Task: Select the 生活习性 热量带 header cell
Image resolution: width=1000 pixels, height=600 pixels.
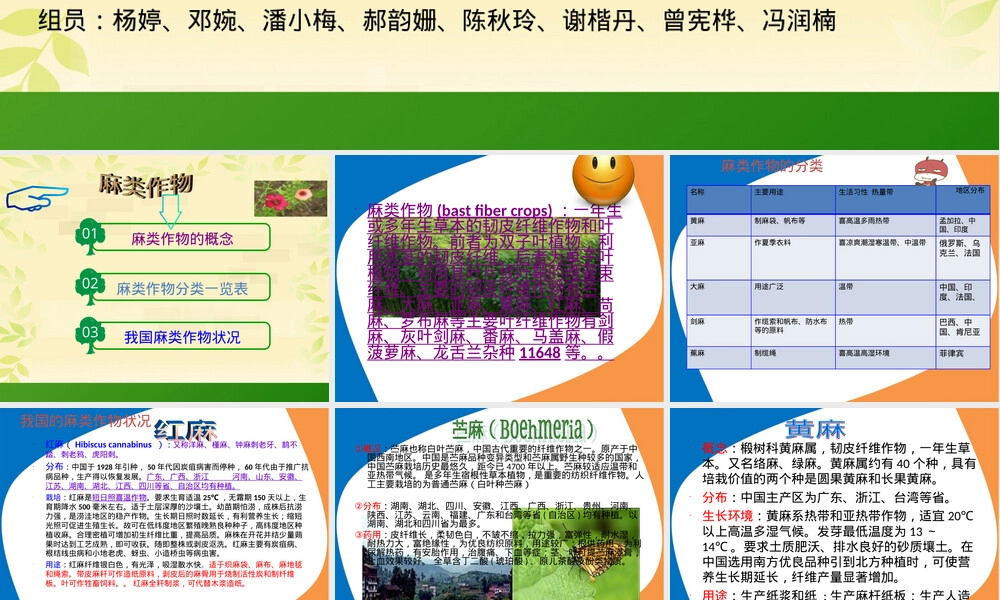Action: click(x=885, y=199)
